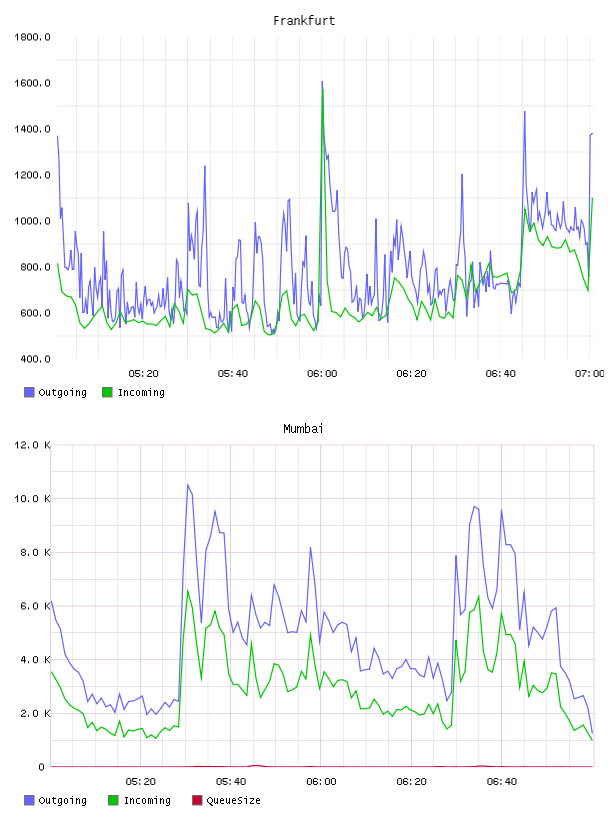608x816 pixels.
Task: Click 05:40 on Frankfurt time axis
Action: click(233, 374)
